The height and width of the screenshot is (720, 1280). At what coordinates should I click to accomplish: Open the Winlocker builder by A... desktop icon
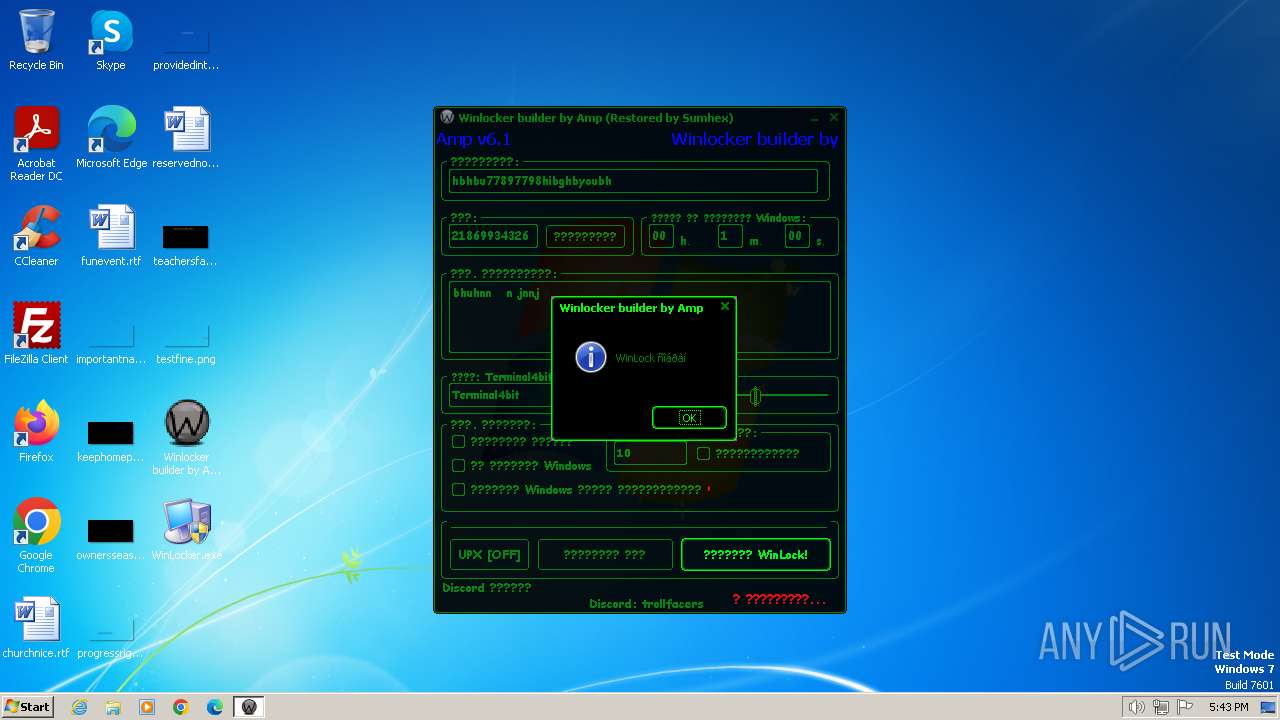[x=186, y=438]
